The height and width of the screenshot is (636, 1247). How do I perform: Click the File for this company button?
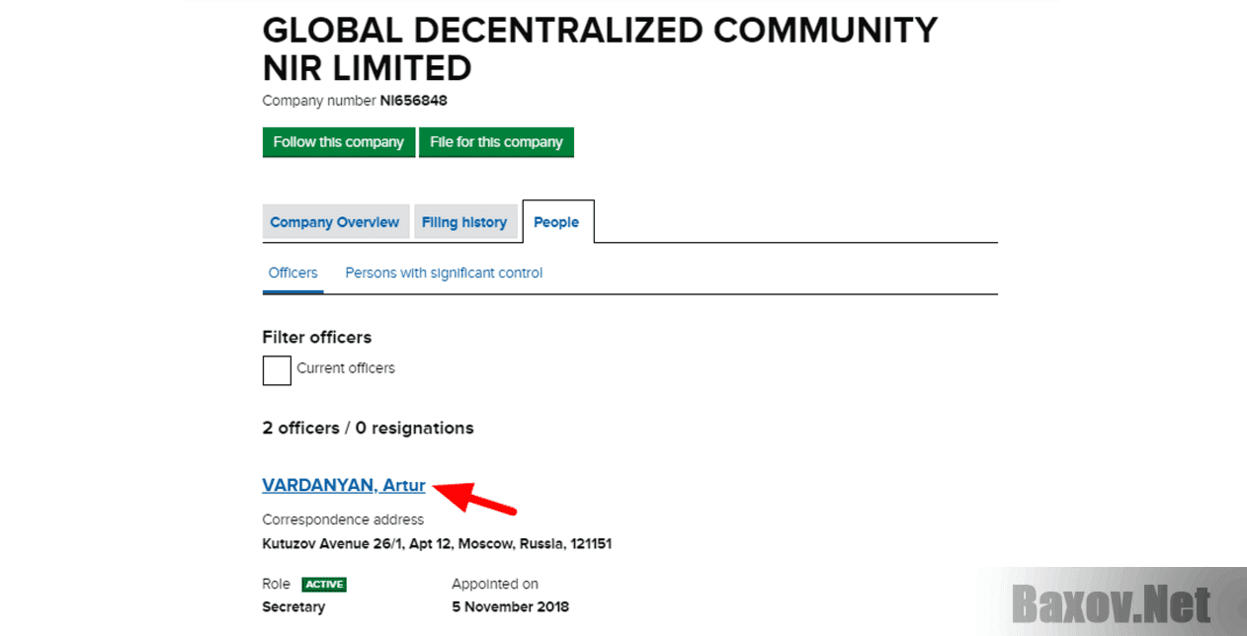[x=496, y=142]
